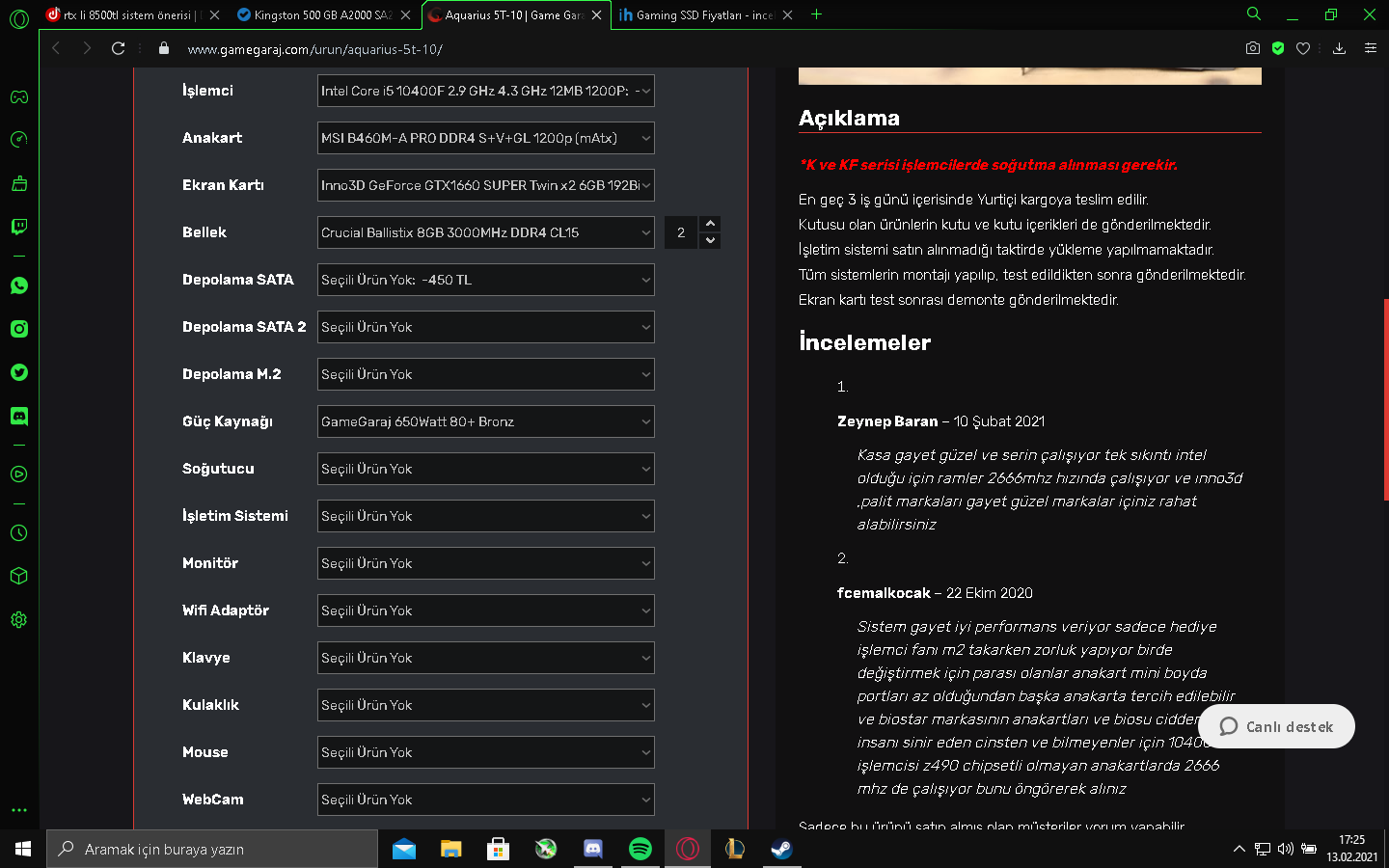
Task: Open the taskbar clock and date
Action: pyautogui.click(x=1352, y=849)
